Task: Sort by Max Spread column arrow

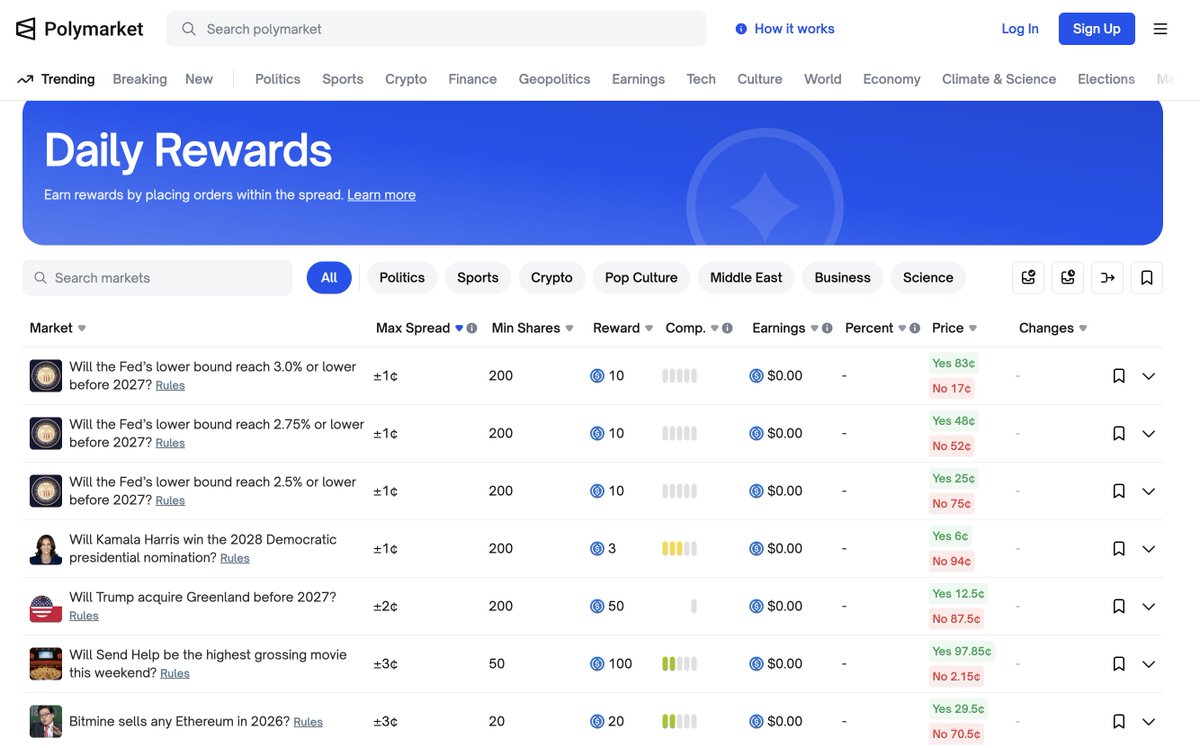Action: 459,328
